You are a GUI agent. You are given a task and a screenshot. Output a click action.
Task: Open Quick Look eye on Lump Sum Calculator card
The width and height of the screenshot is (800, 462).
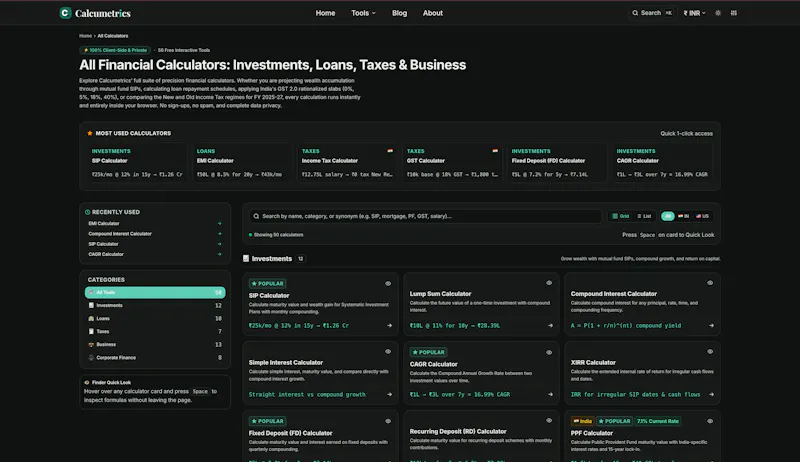pyautogui.click(x=549, y=283)
